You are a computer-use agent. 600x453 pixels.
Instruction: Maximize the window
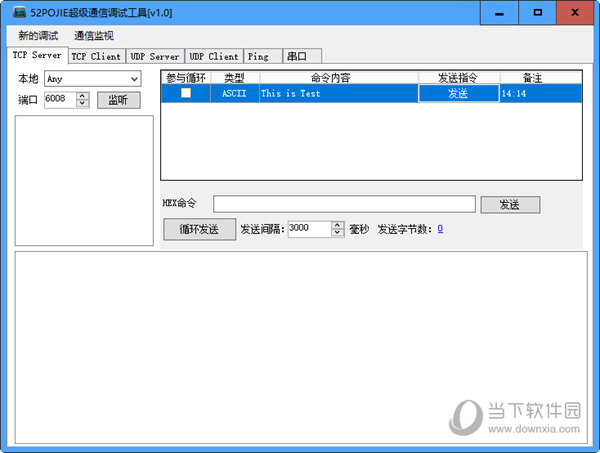[537, 13]
